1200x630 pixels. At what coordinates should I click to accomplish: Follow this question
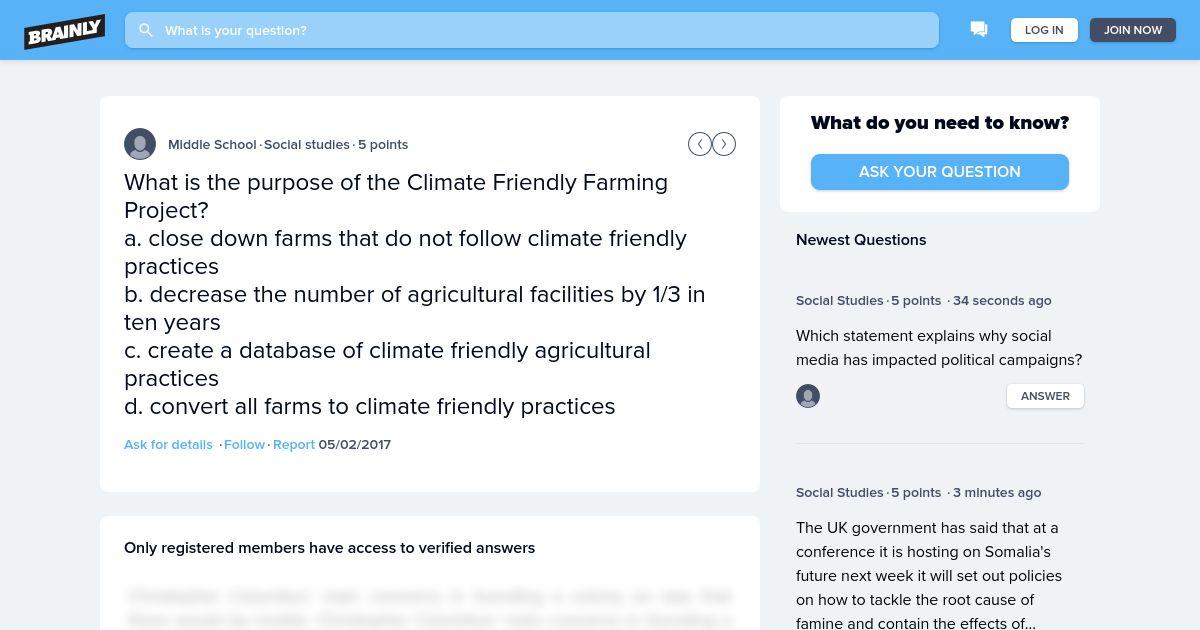point(244,444)
